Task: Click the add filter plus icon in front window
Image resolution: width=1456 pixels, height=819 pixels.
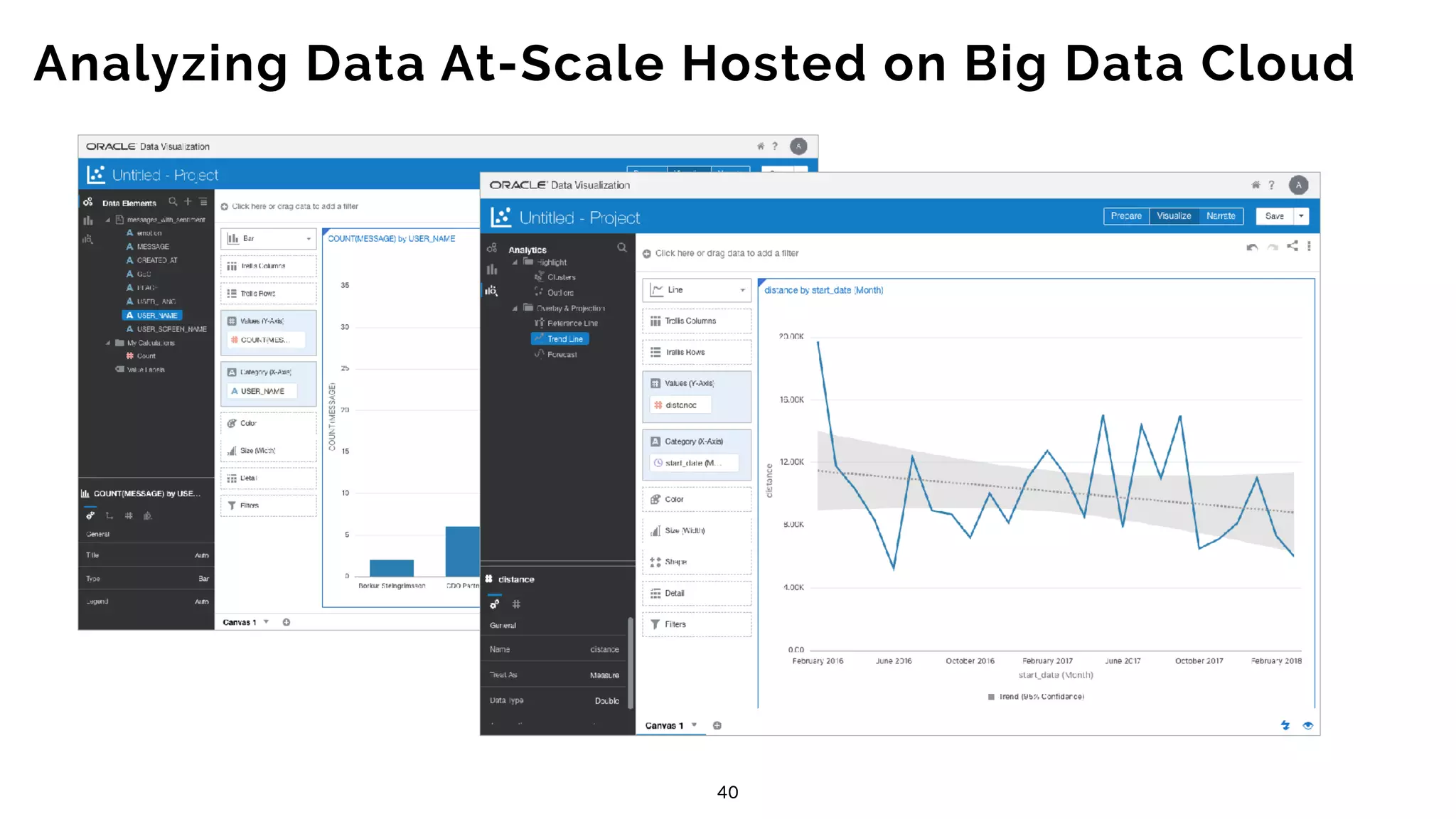Action: click(x=647, y=254)
